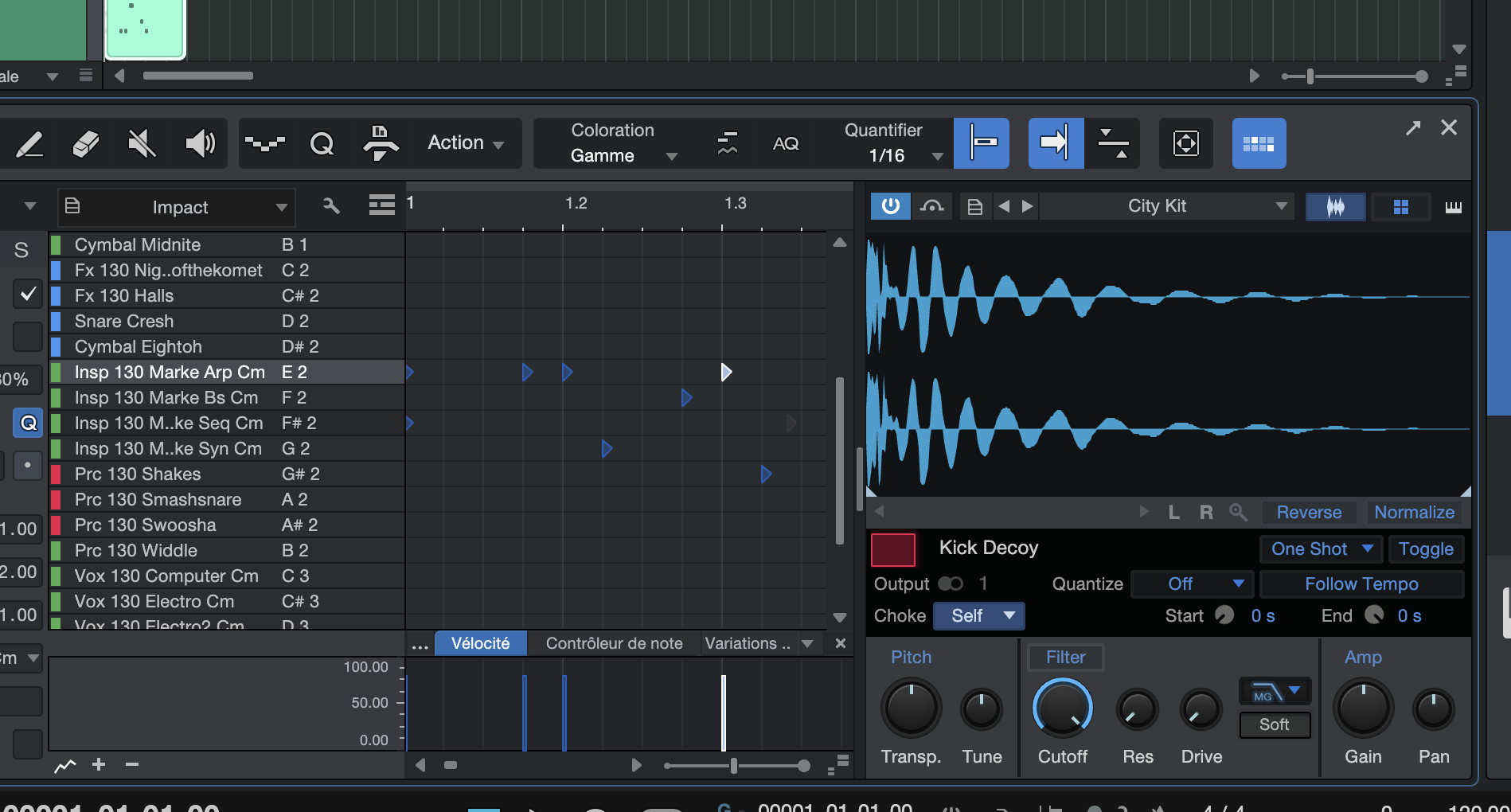Open the wrench settings for Impact
Screen dimensions: 1511x812
tap(331, 206)
